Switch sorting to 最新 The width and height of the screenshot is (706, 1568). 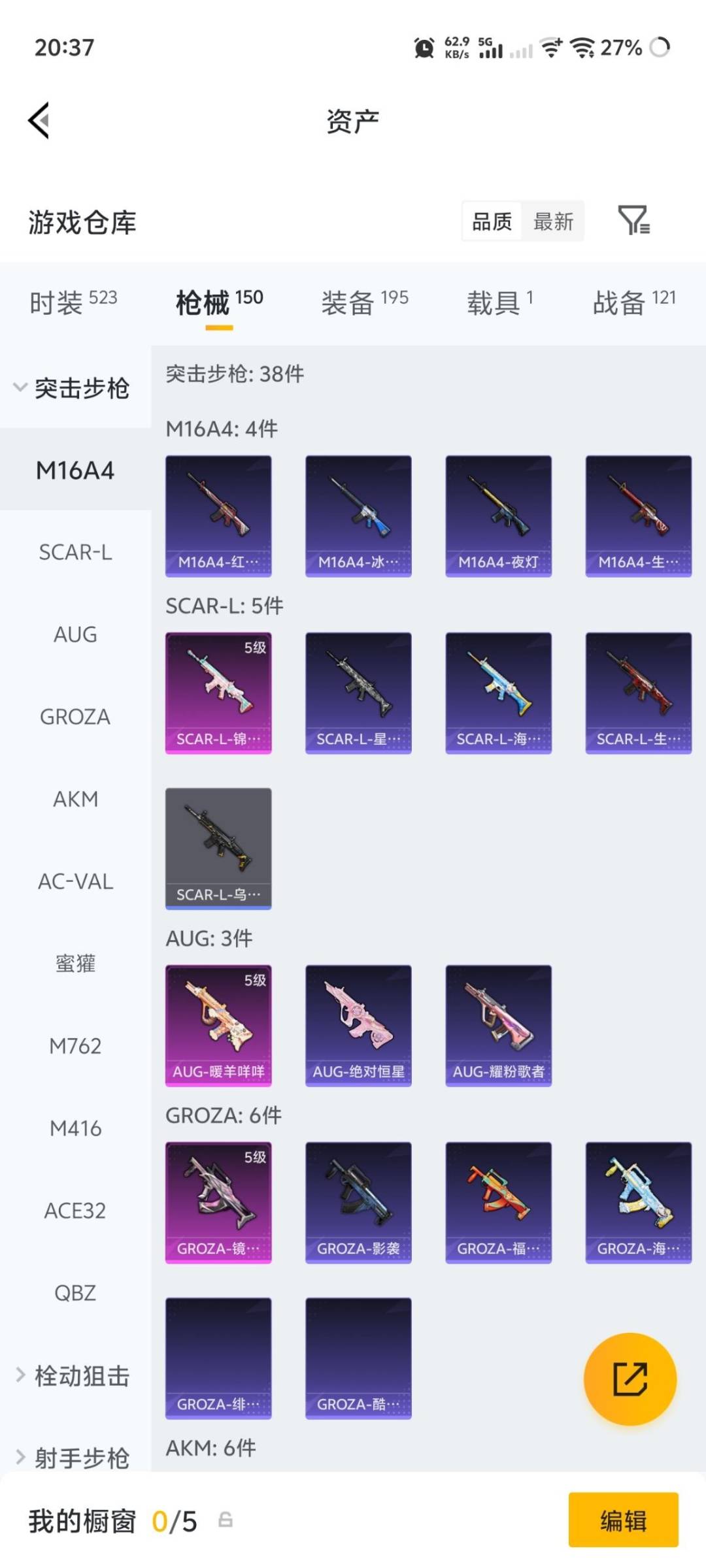pyautogui.click(x=553, y=221)
